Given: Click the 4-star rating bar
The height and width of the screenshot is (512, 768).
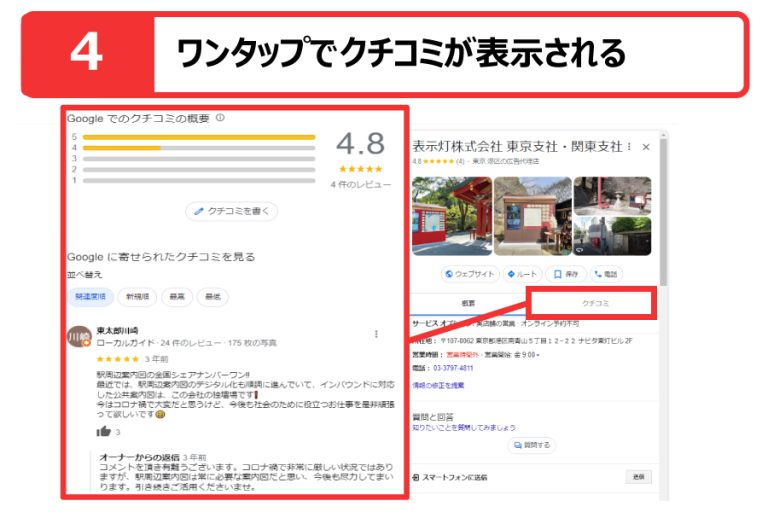Looking at the screenshot, I should tap(199, 148).
